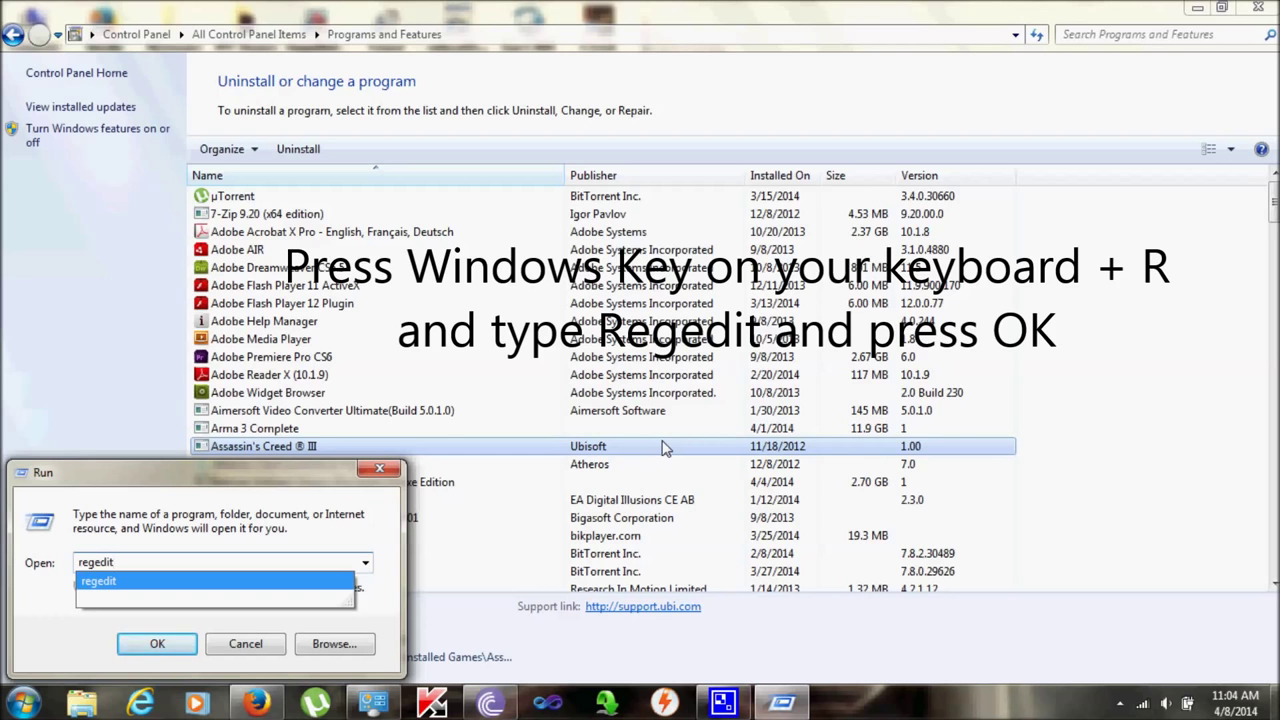Open View installed updates link
This screenshot has width=1280, height=720.
(x=81, y=107)
